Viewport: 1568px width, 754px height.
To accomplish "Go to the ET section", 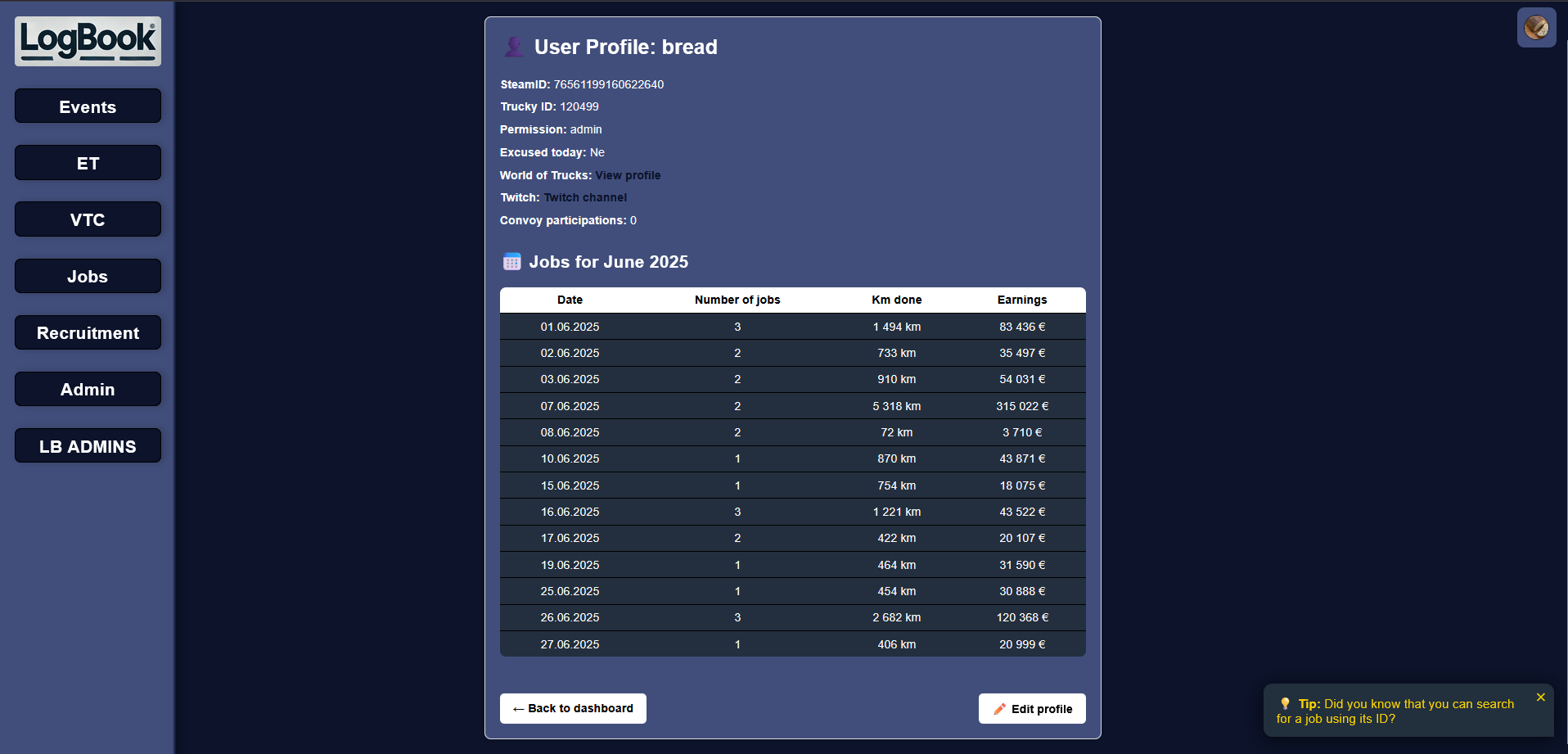I will (x=88, y=163).
